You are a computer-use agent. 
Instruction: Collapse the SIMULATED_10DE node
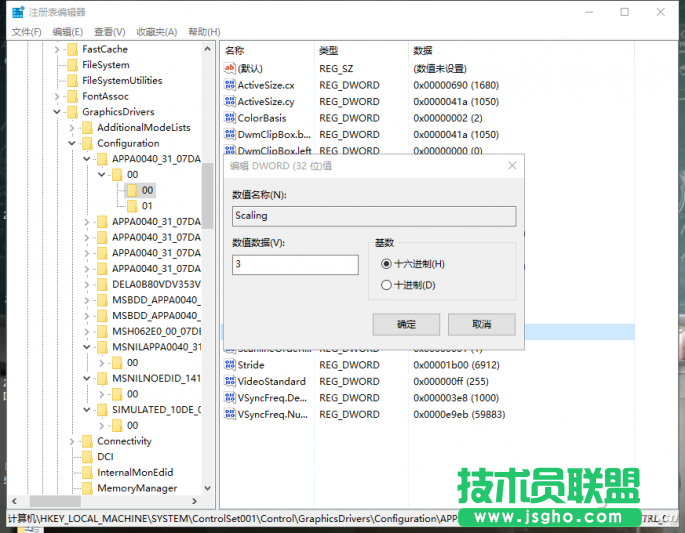coord(86,410)
